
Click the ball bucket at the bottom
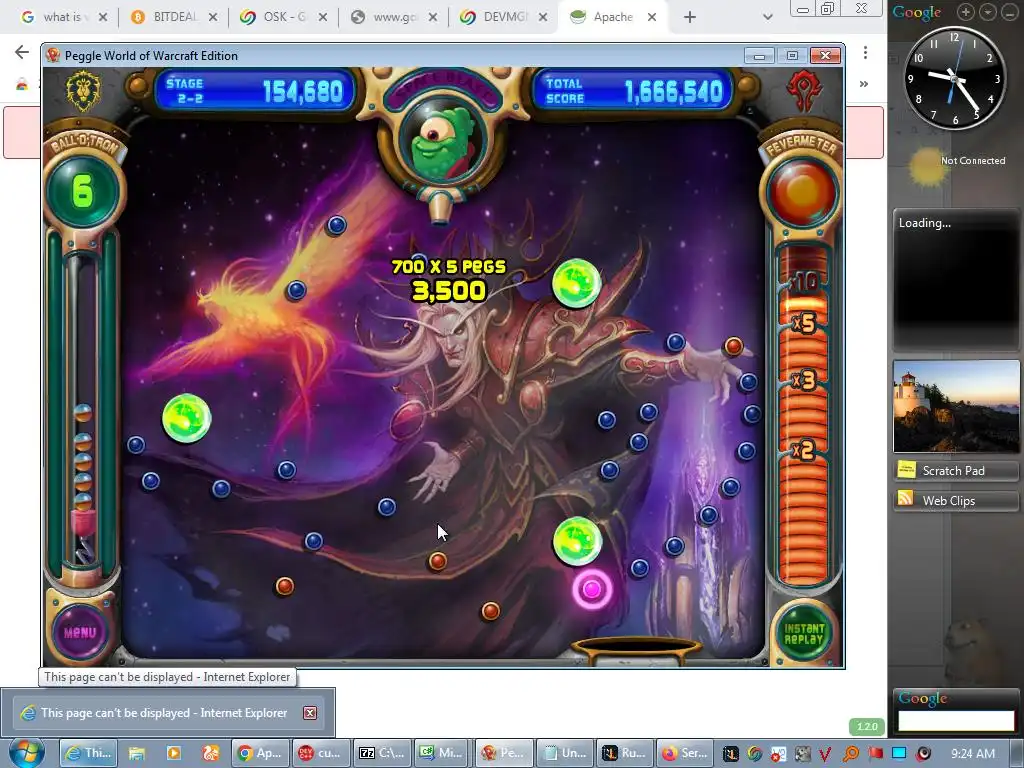tap(637, 650)
